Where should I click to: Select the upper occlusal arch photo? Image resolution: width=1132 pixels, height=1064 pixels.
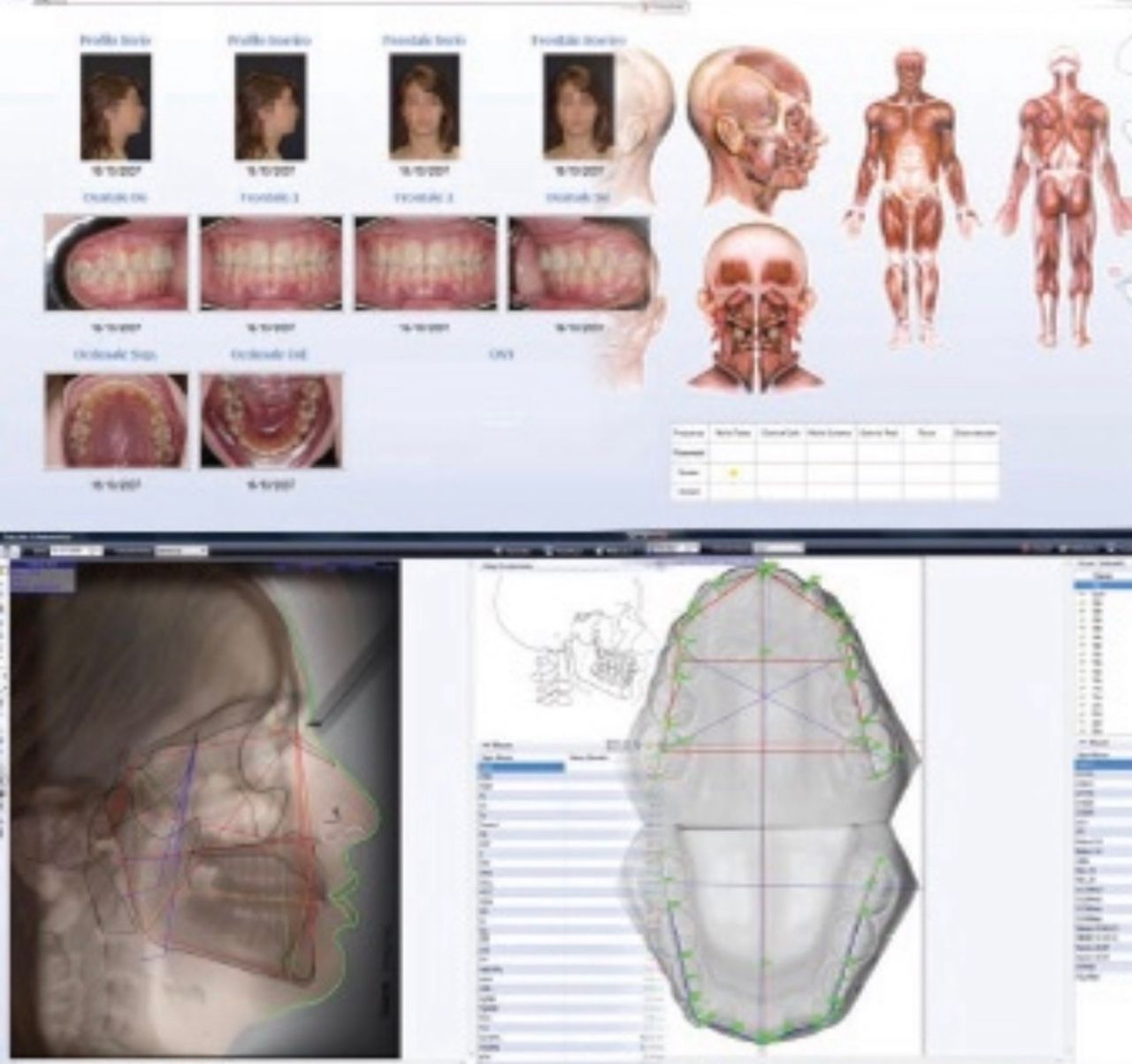coord(115,419)
